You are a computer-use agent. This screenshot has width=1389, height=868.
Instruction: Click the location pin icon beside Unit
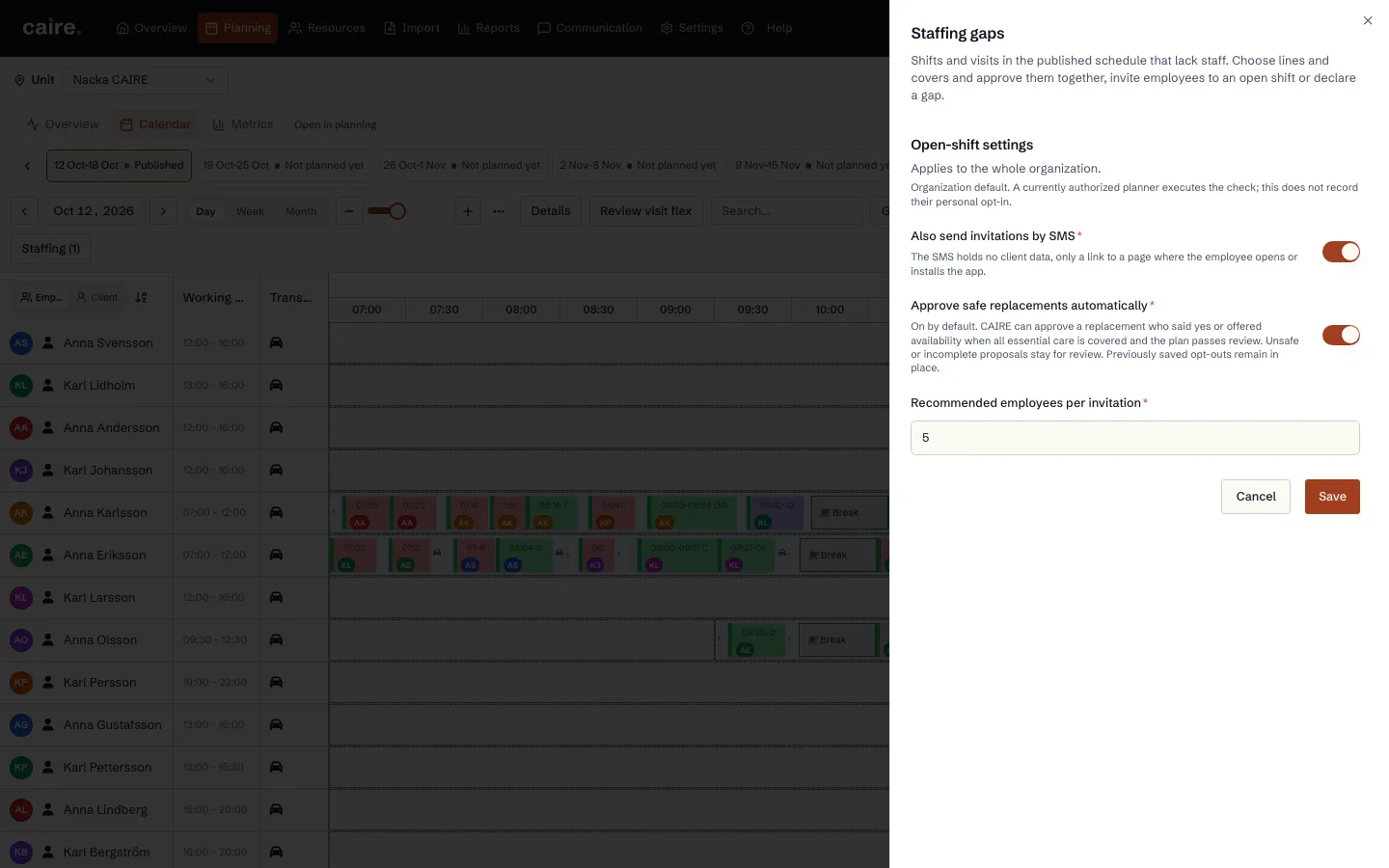pos(19,80)
